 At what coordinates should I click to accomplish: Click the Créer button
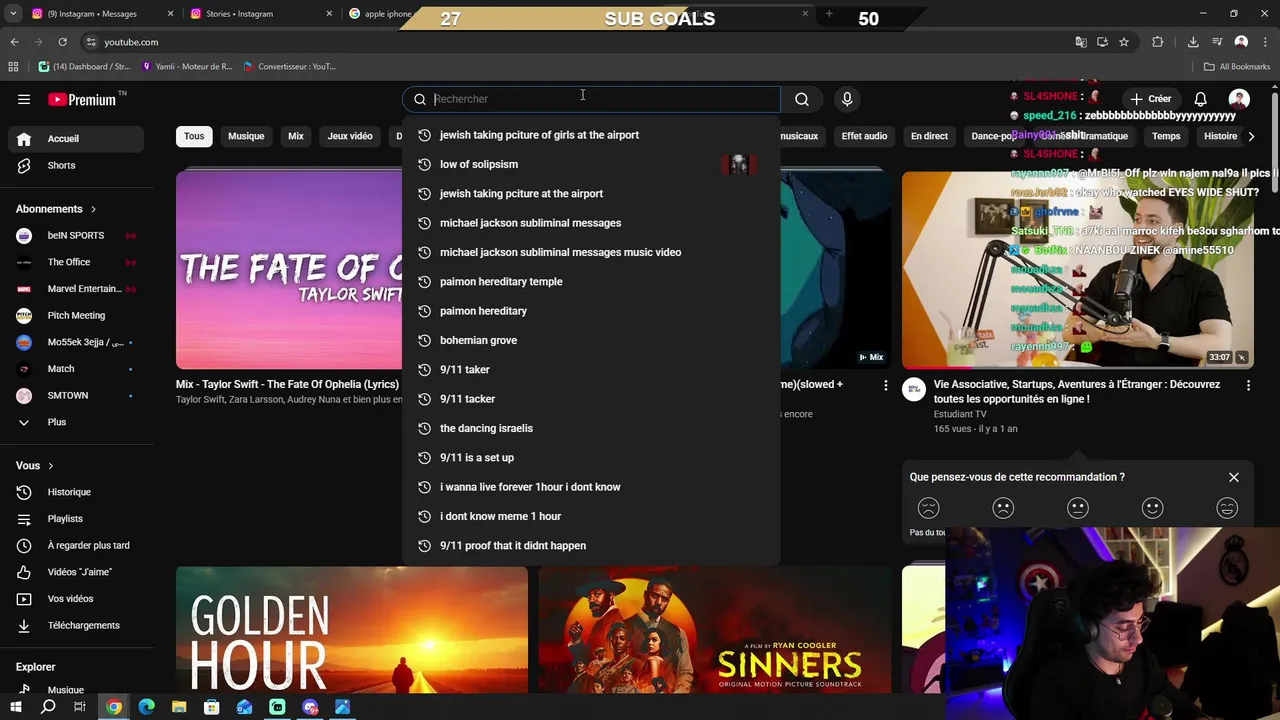[1151, 99]
